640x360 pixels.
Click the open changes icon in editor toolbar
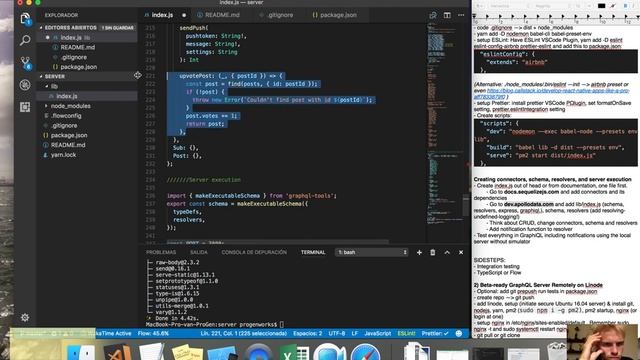click(433, 15)
